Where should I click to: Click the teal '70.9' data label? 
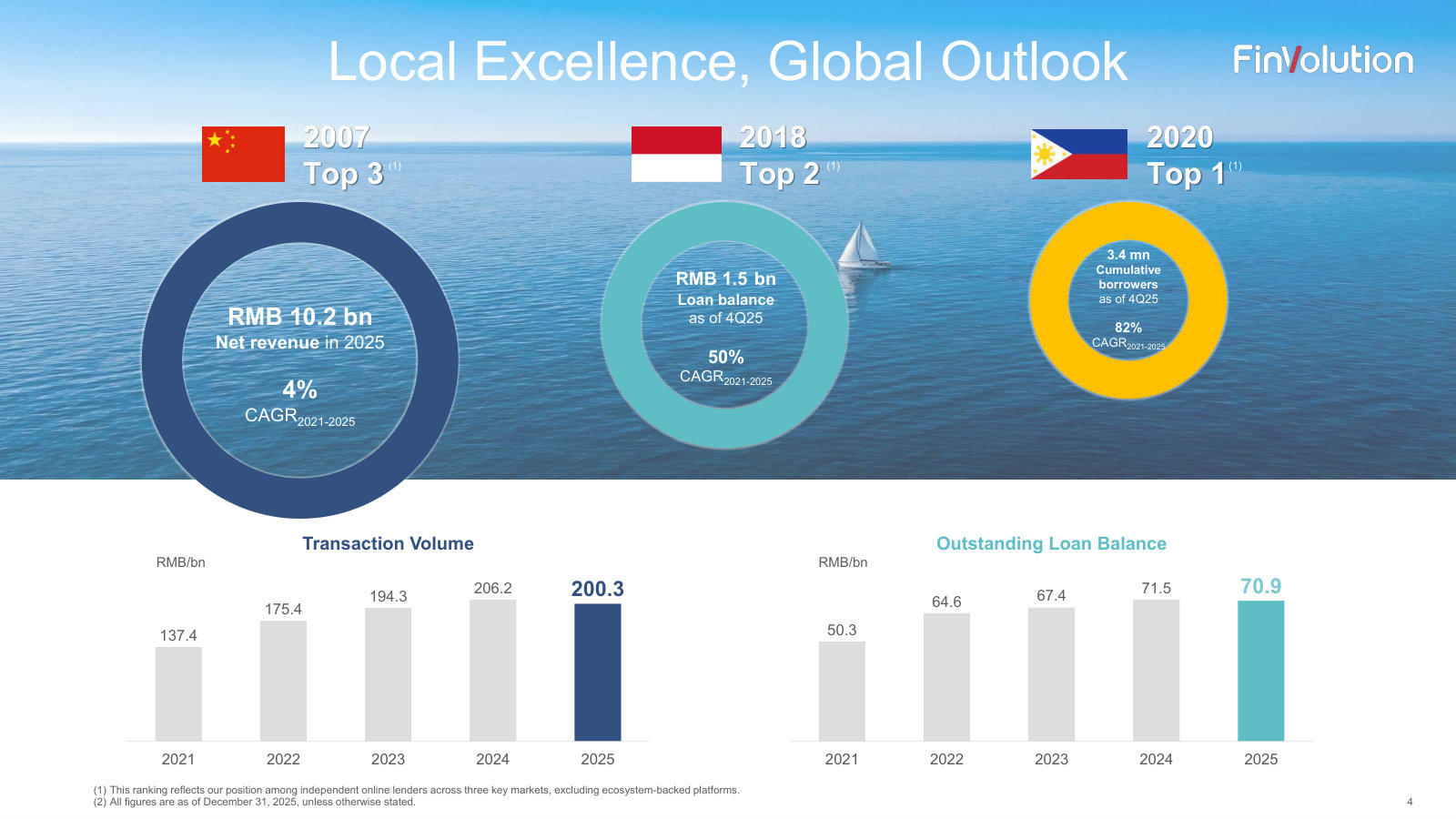1261,586
